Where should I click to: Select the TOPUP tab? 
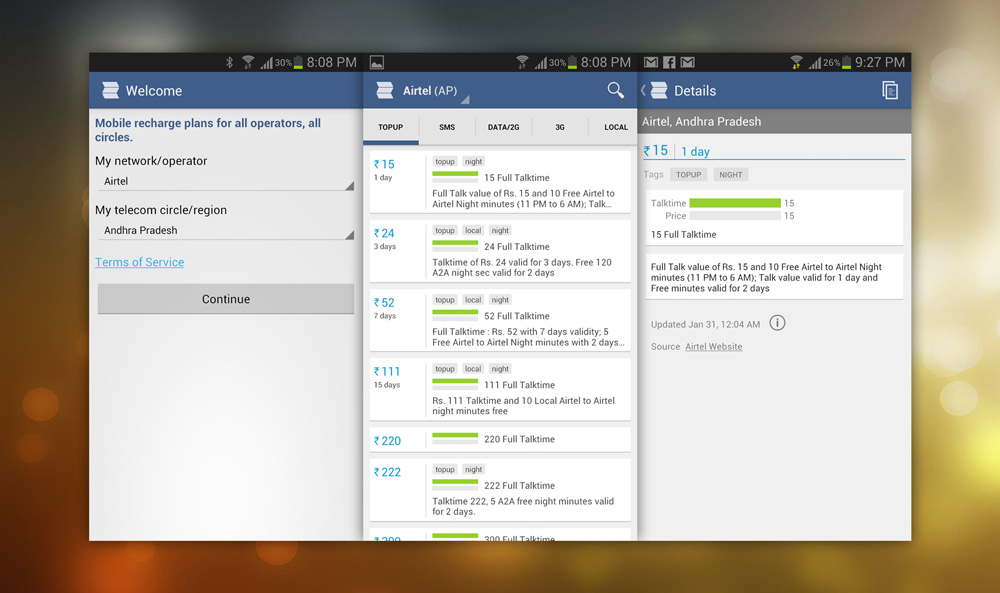tap(390, 127)
